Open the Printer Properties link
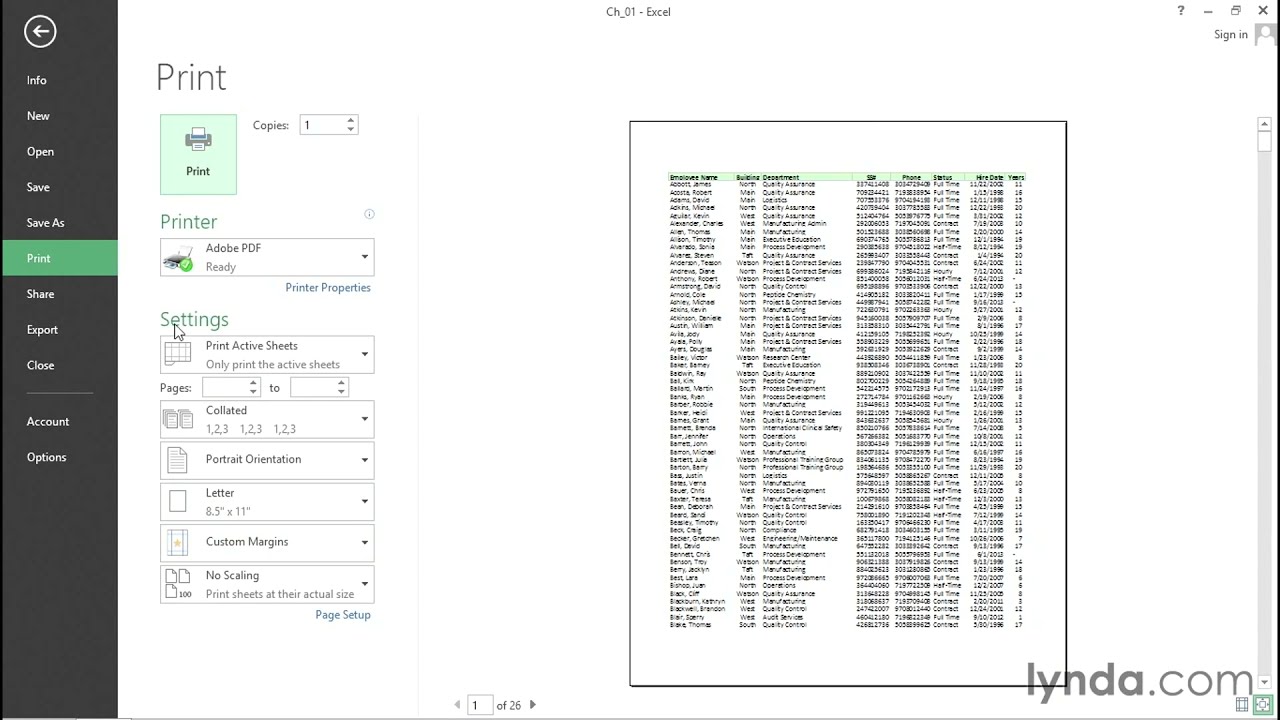1280x720 pixels. coord(328,288)
